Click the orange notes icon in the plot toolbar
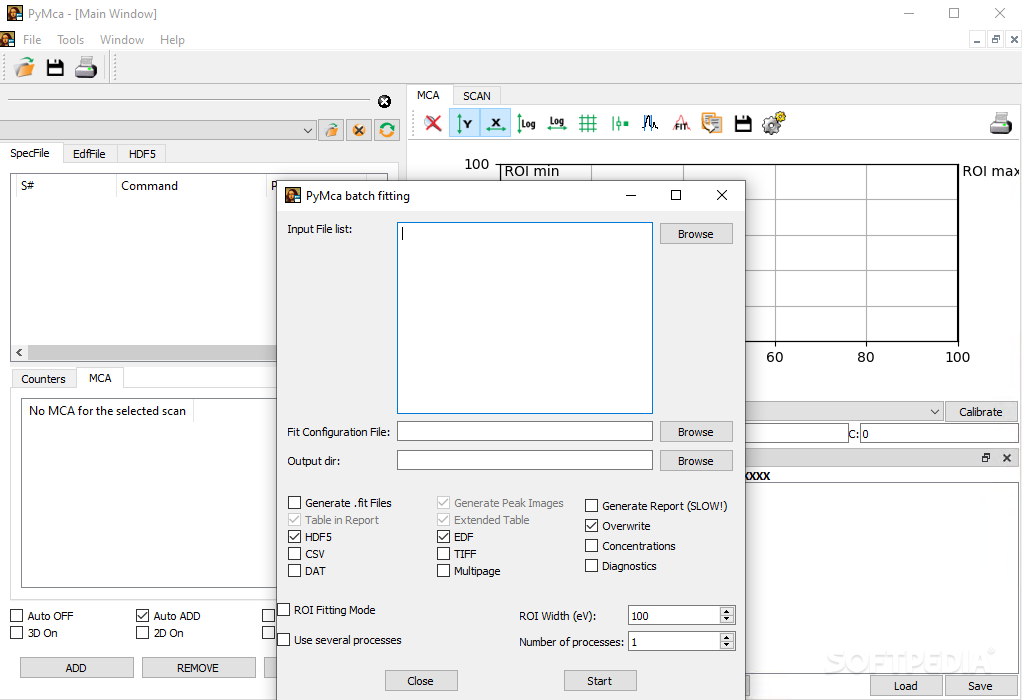 pyautogui.click(x=712, y=123)
